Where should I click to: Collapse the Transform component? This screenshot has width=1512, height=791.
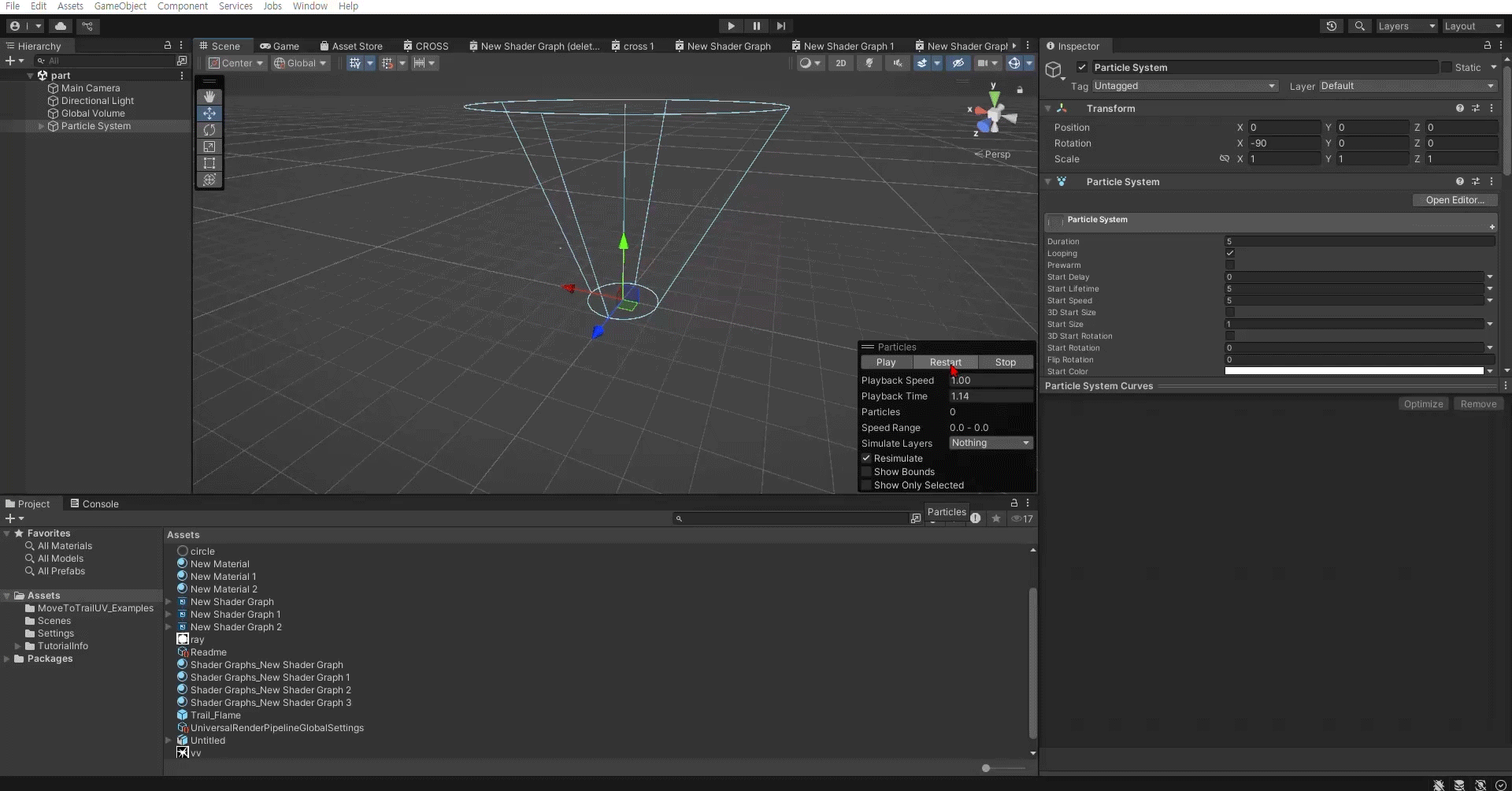pos(1048,108)
